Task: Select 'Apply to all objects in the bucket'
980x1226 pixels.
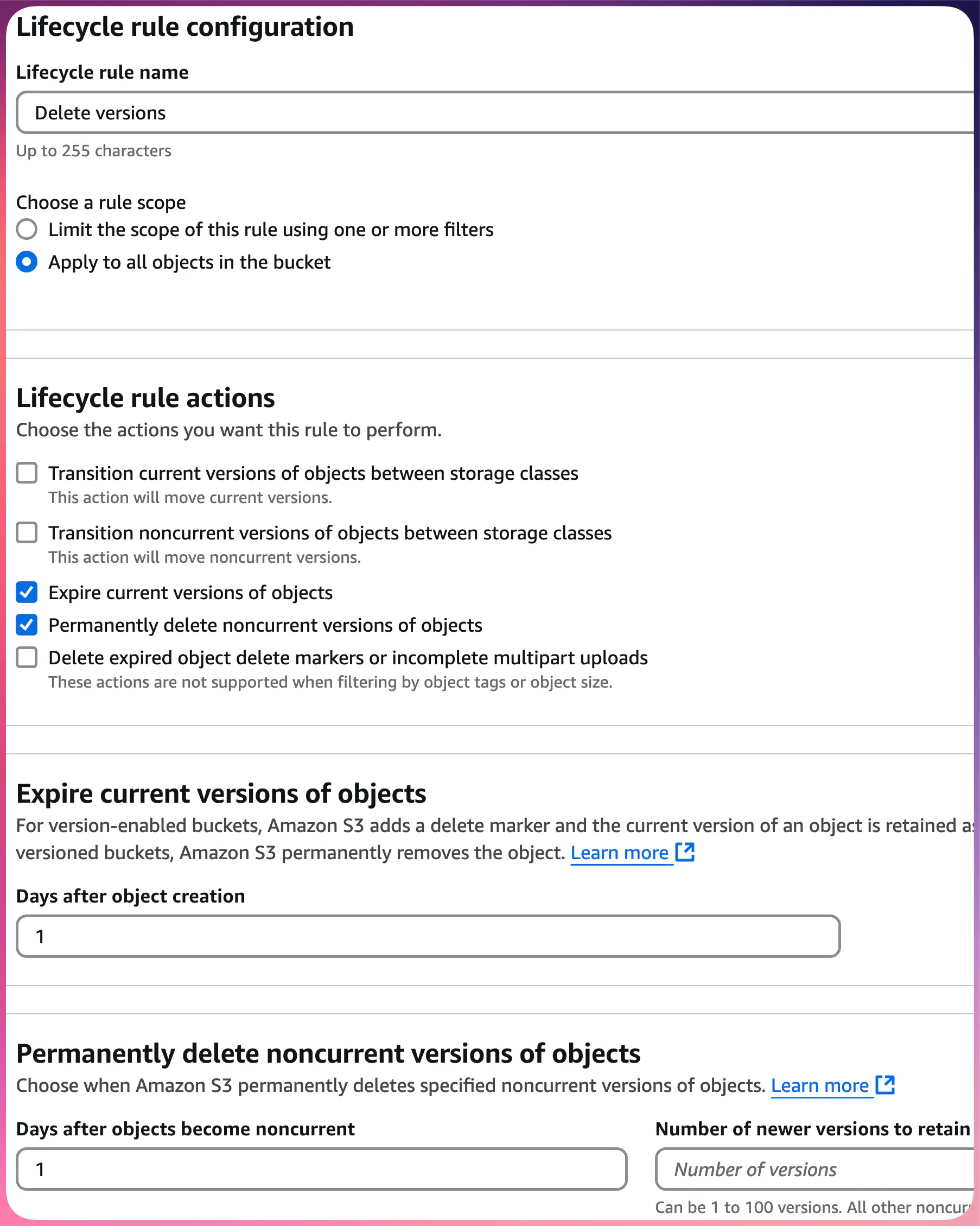Action: point(26,262)
